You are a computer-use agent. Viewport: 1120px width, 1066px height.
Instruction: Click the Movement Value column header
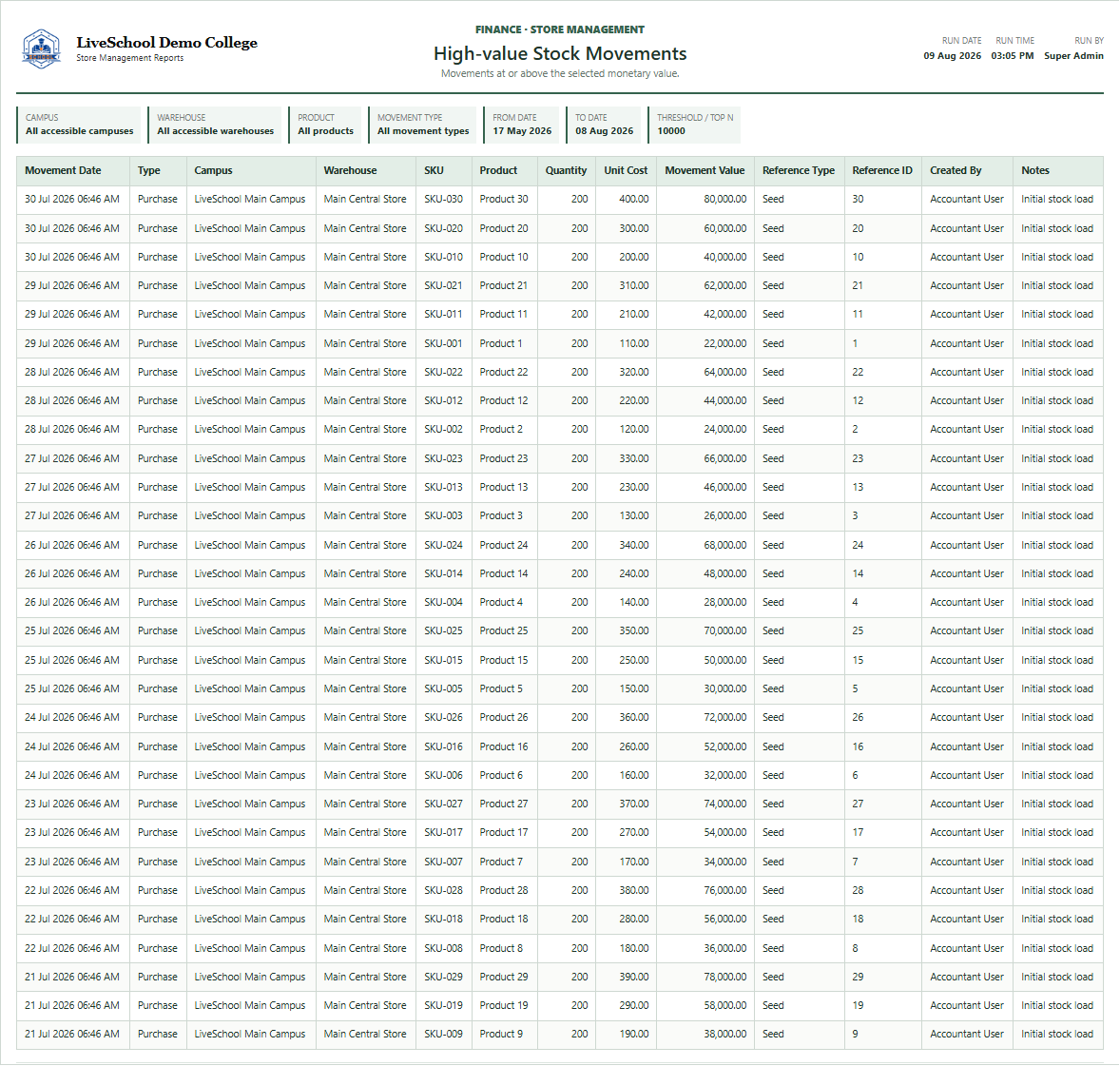pos(705,171)
